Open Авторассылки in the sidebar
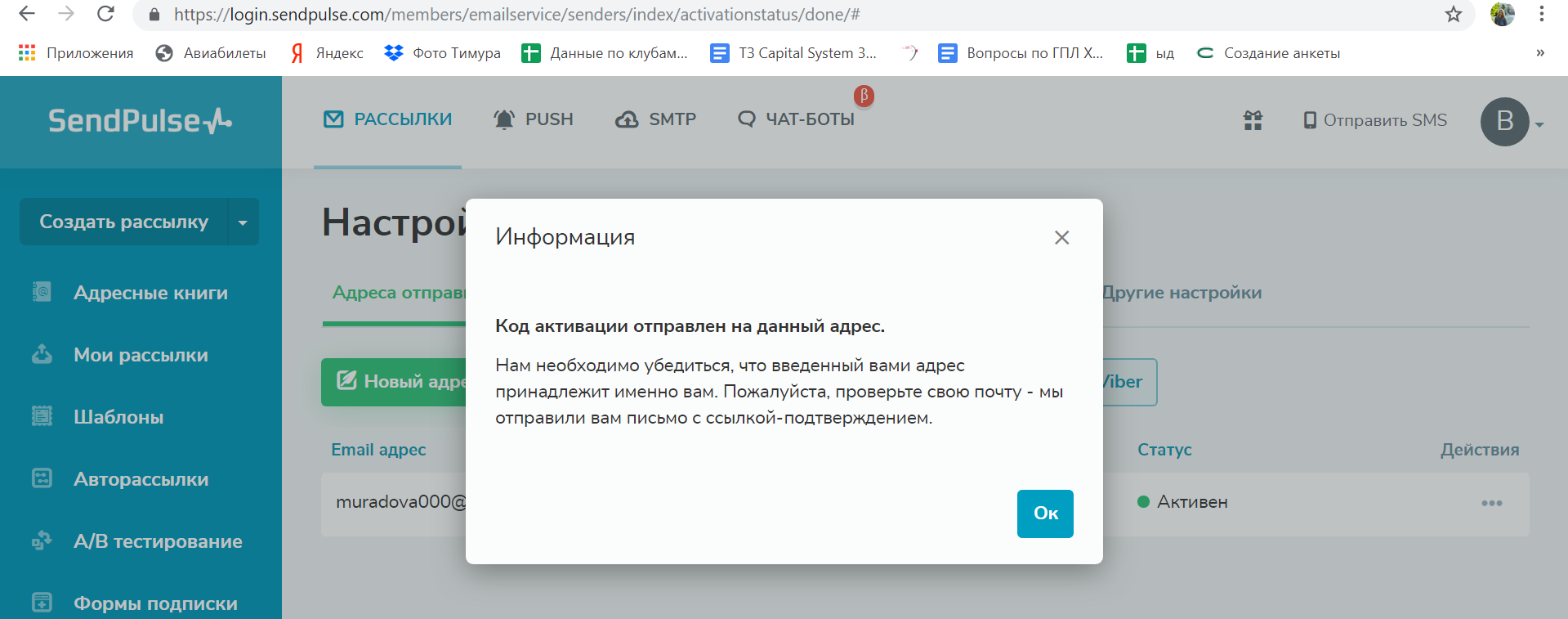Screen dimensions: 1568x619 (141, 479)
